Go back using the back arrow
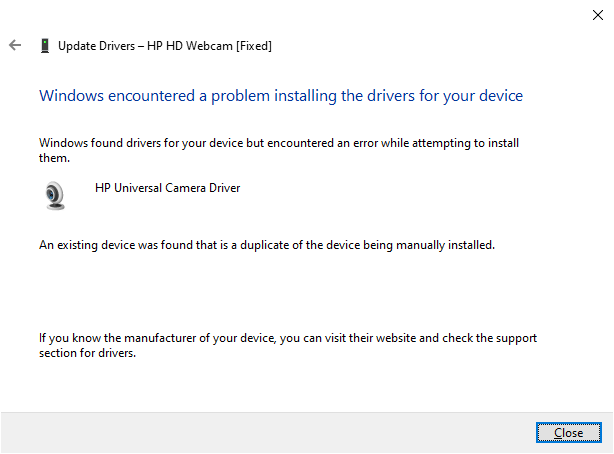 pyautogui.click(x=15, y=45)
